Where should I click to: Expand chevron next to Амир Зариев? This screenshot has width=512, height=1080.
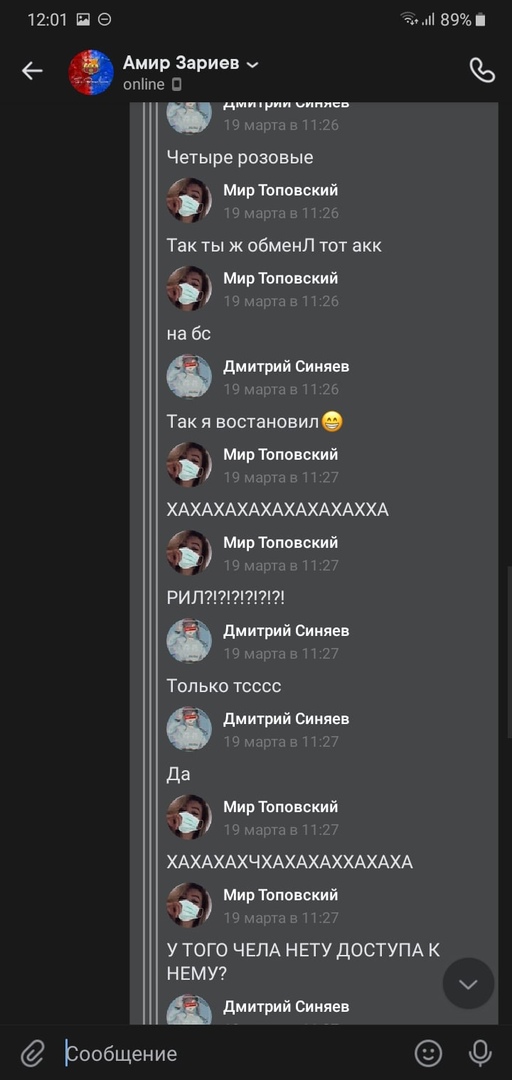pos(252,65)
